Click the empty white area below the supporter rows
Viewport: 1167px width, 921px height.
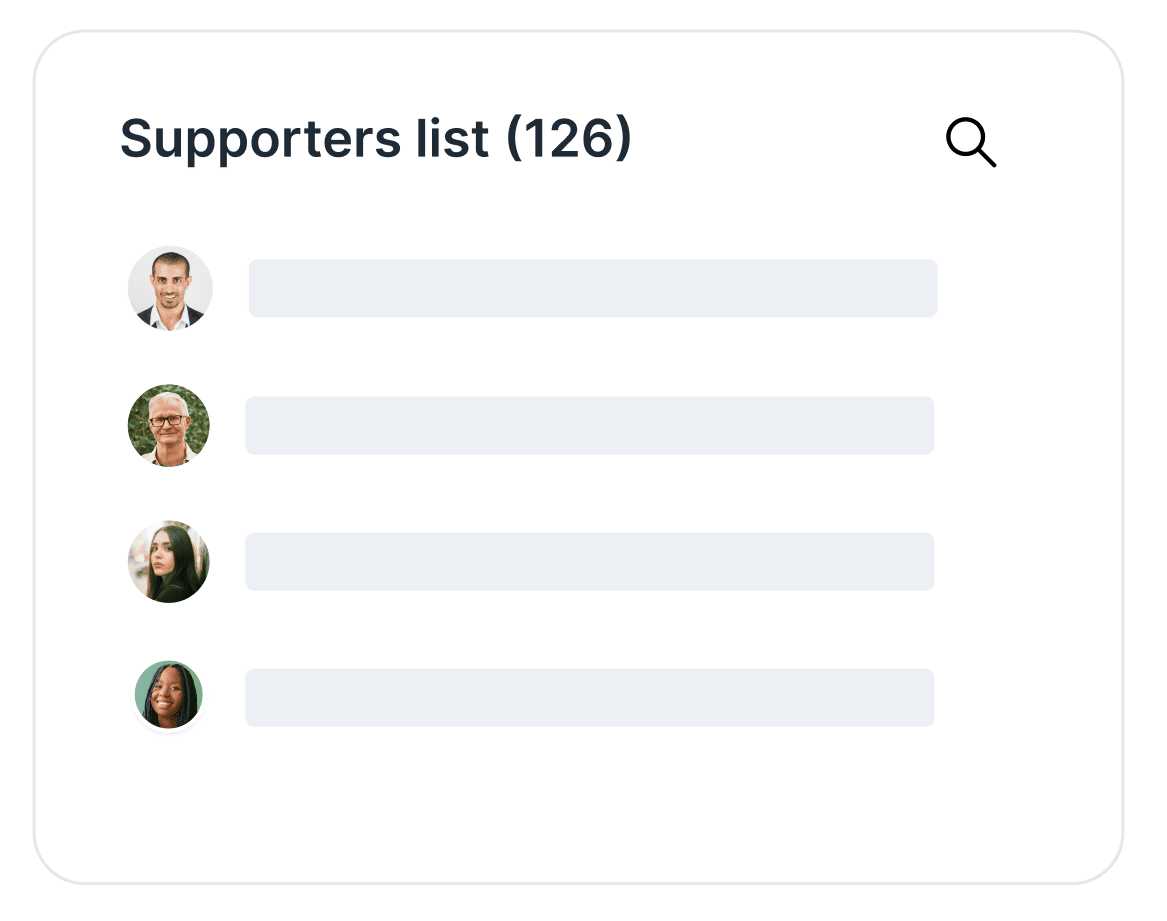[580, 800]
